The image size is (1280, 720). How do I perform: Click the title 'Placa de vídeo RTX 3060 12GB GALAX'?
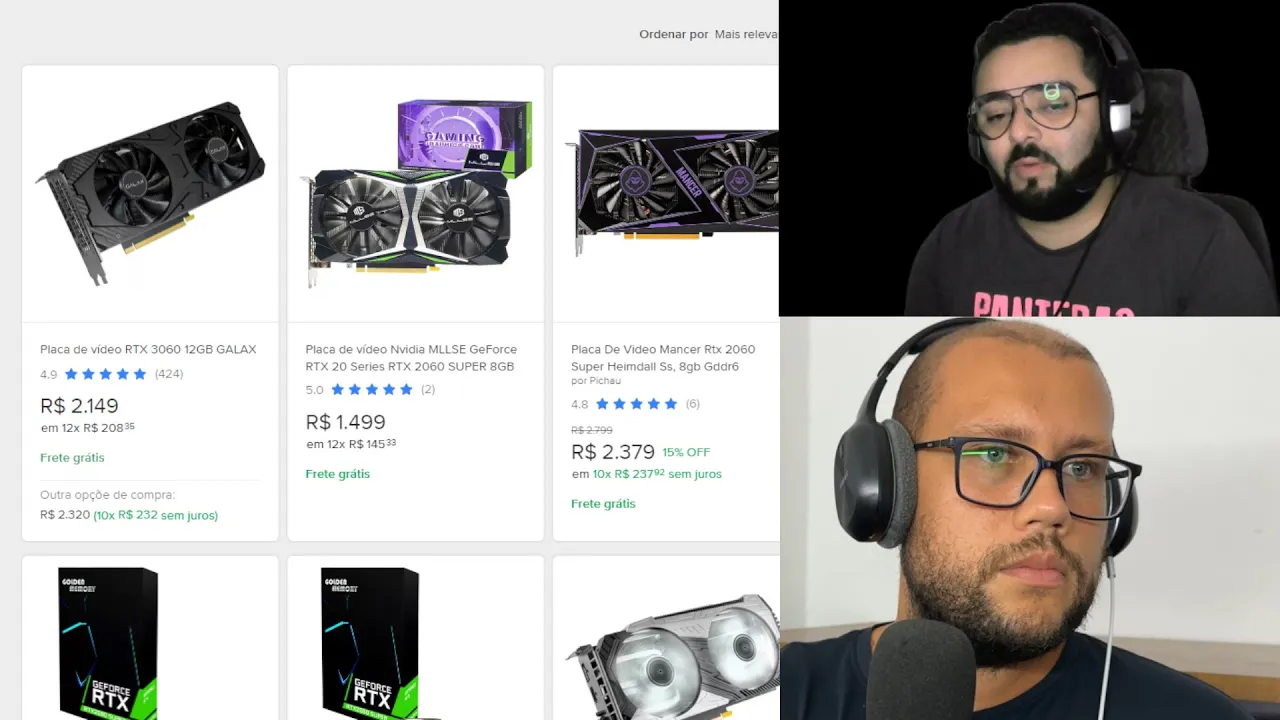(x=148, y=349)
